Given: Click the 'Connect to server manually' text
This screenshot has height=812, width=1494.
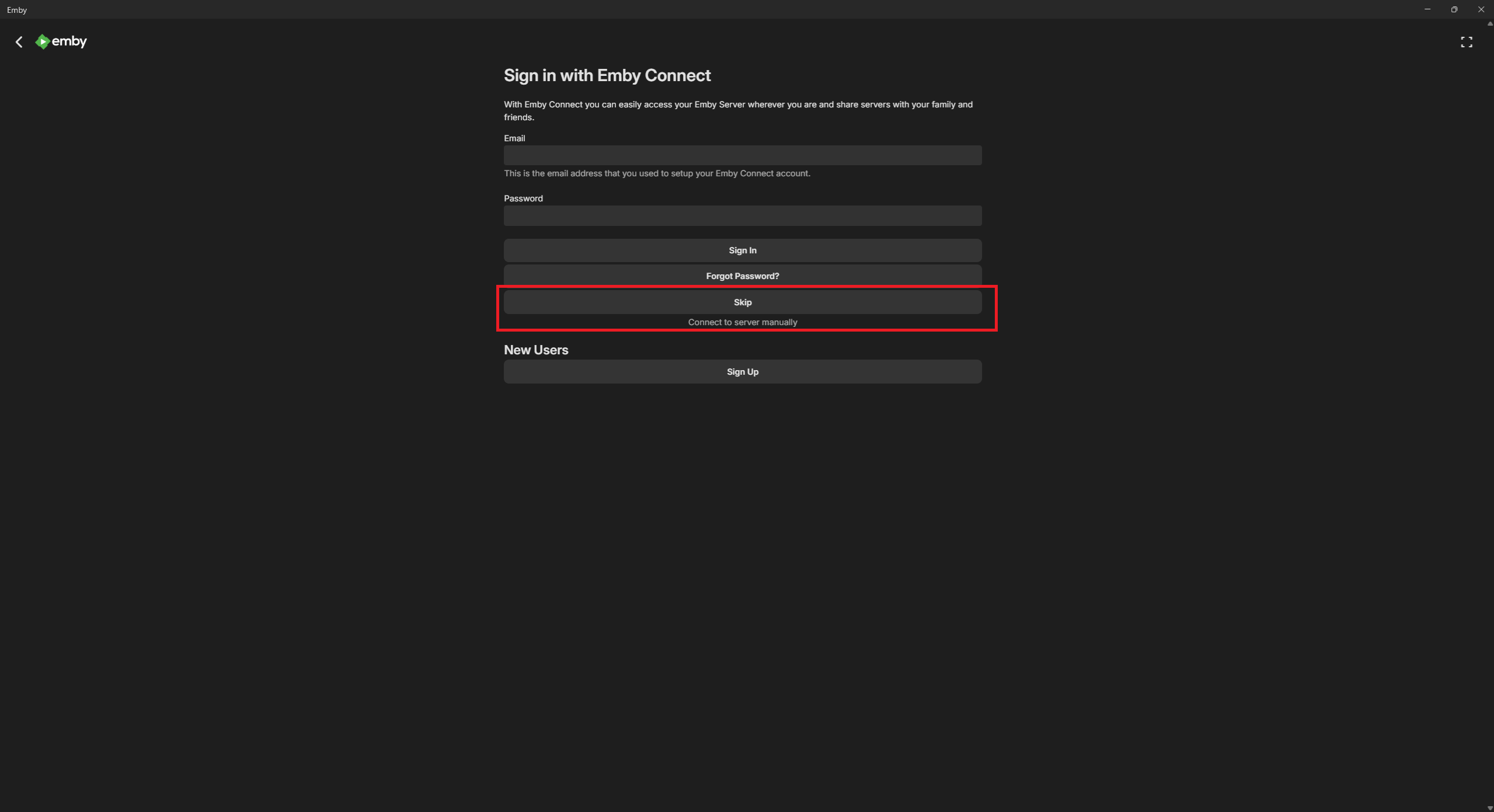Looking at the screenshot, I should (742, 322).
